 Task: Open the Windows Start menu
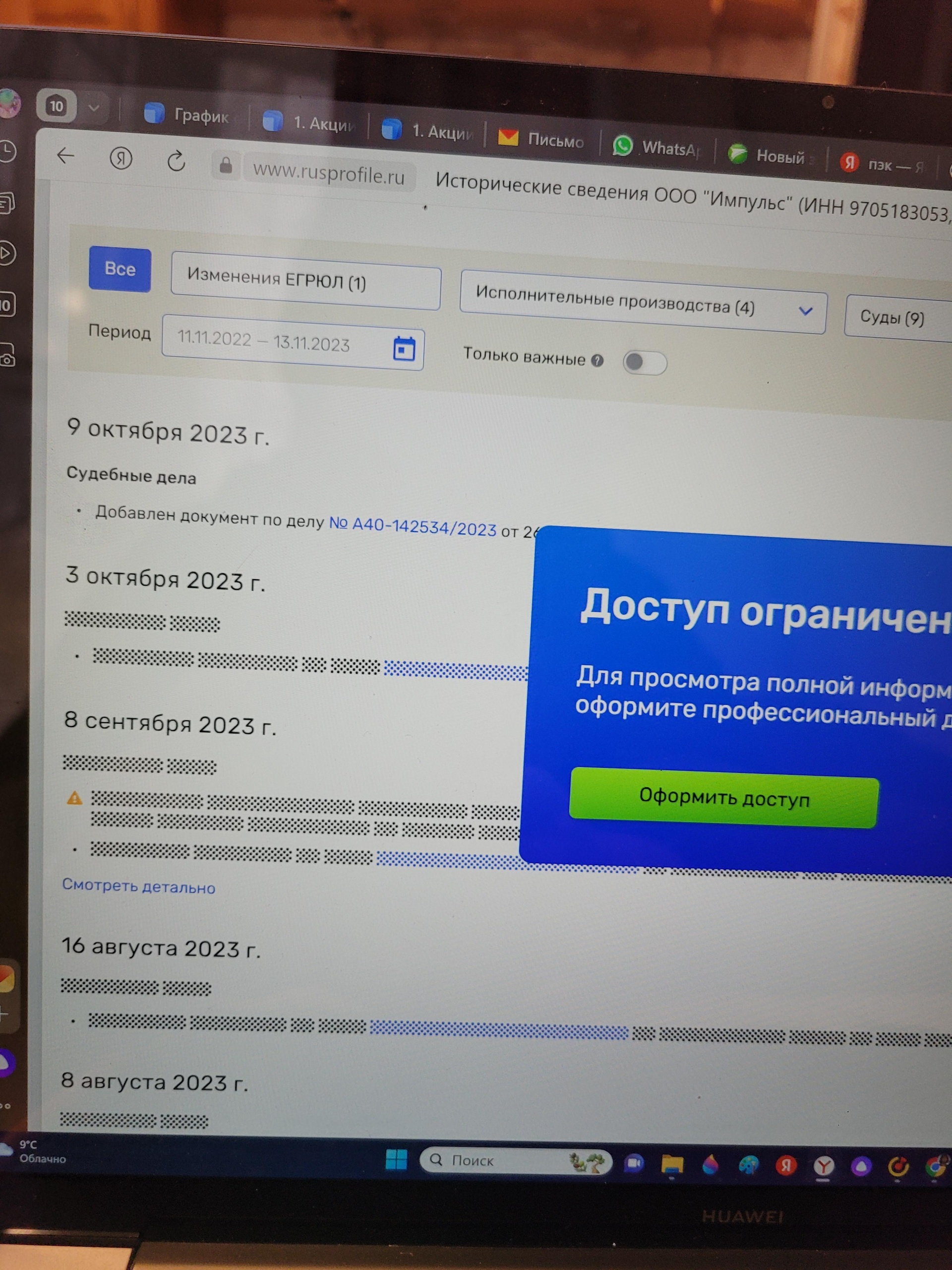tap(396, 1159)
